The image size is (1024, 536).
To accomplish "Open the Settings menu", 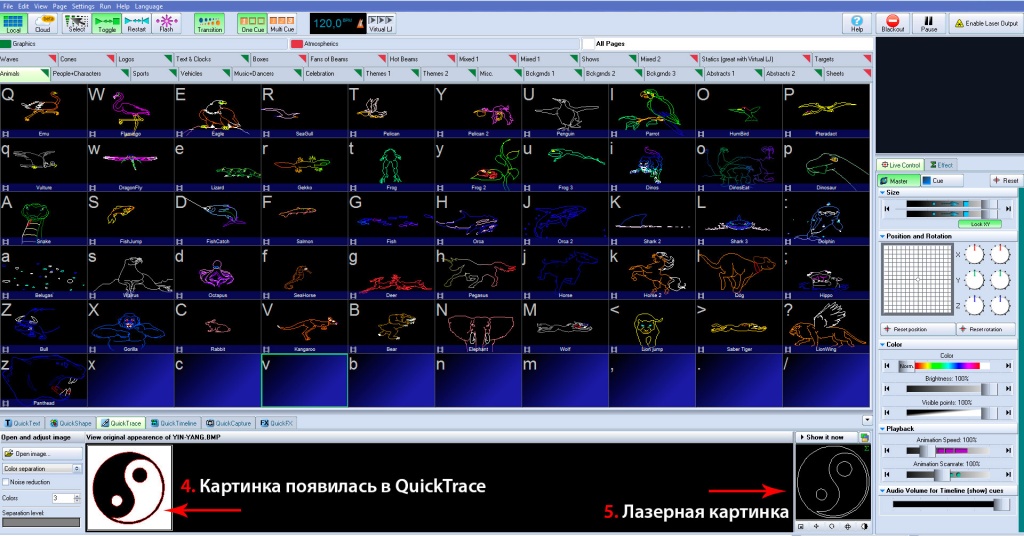I will 82,6.
